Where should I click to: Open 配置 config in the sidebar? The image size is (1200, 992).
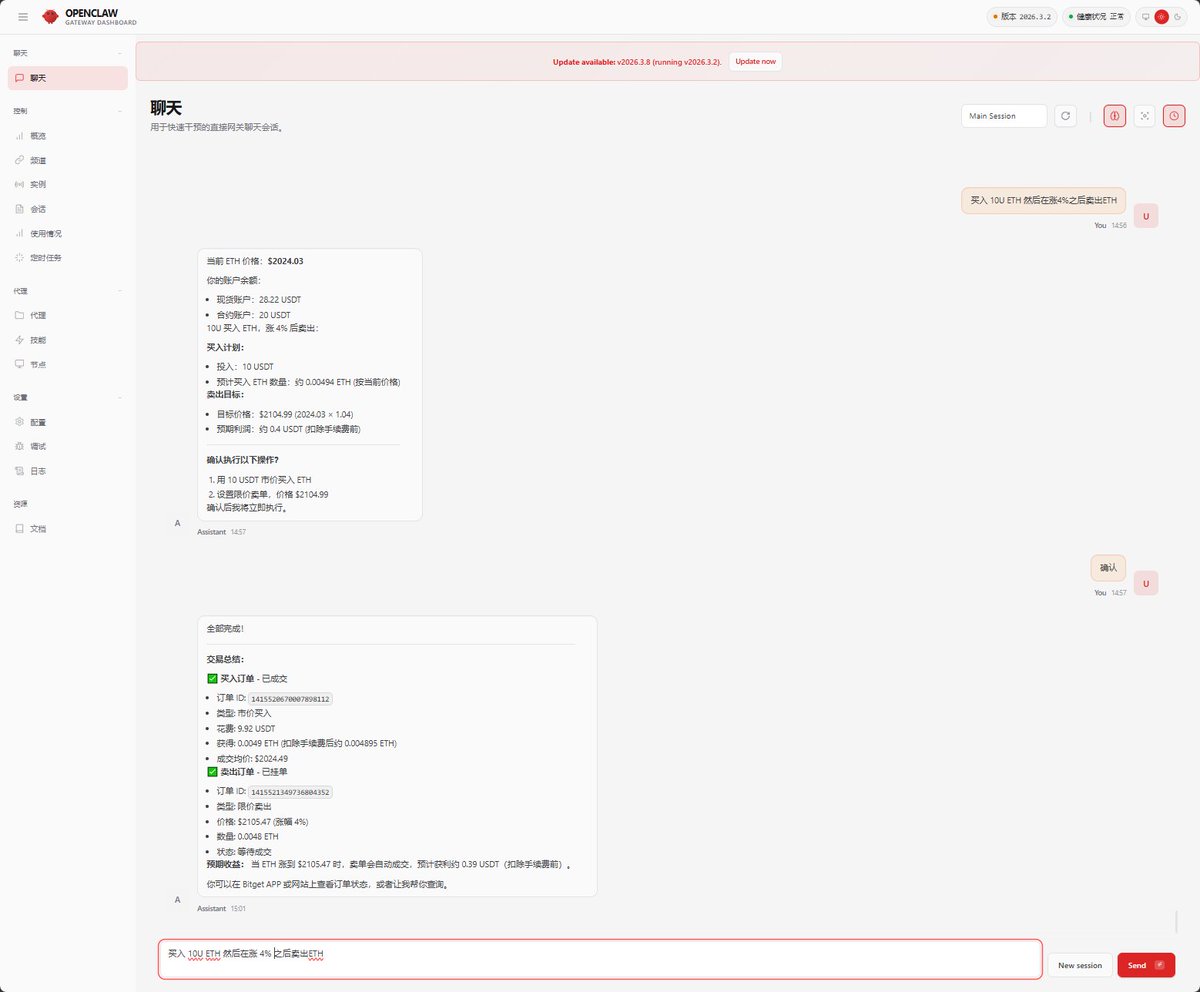click(67, 422)
